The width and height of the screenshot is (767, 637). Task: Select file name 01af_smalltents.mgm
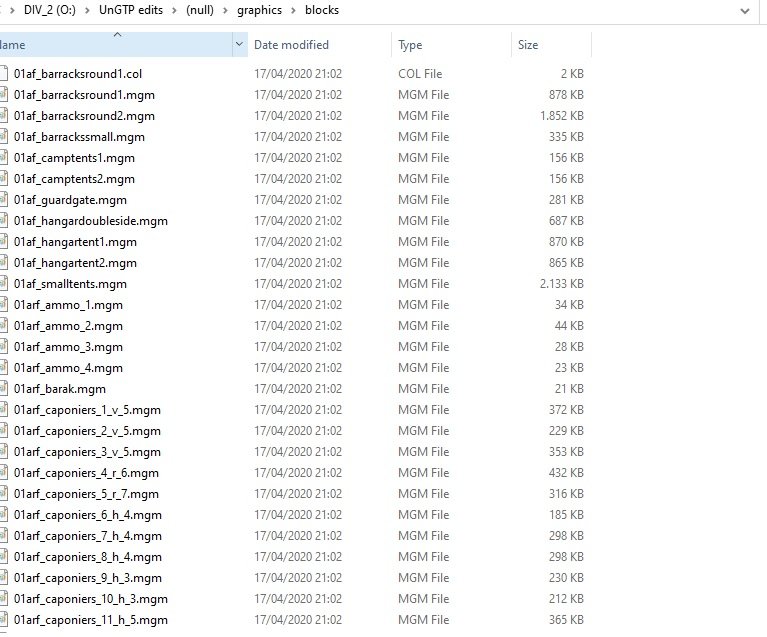click(x=70, y=284)
